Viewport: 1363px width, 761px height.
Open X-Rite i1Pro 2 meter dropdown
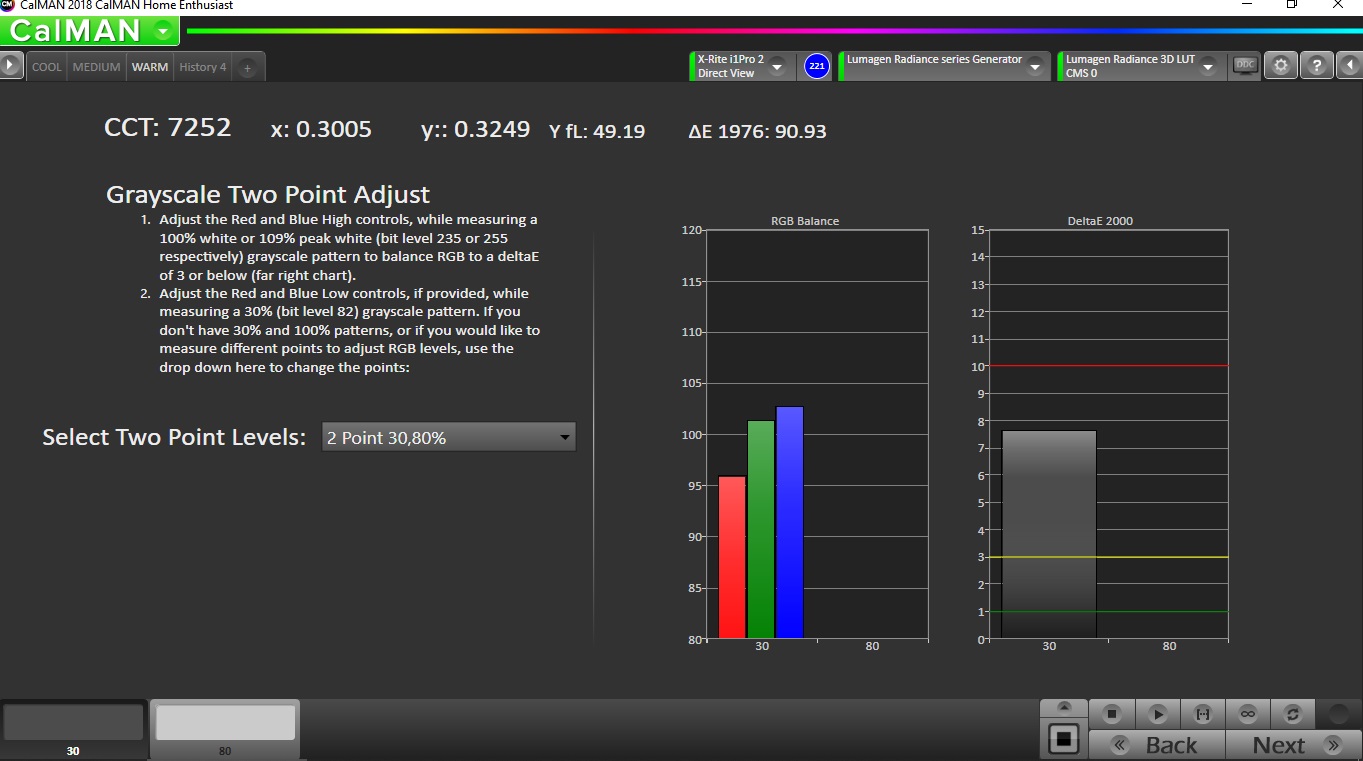click(777, 67)
